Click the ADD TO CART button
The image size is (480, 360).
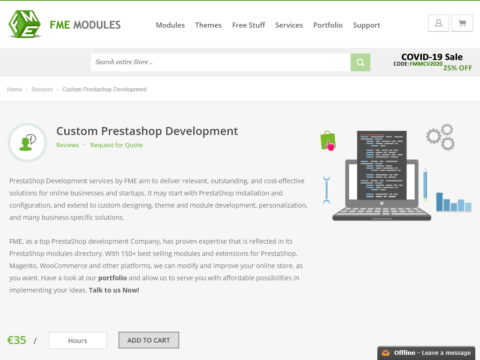[149, 340]
